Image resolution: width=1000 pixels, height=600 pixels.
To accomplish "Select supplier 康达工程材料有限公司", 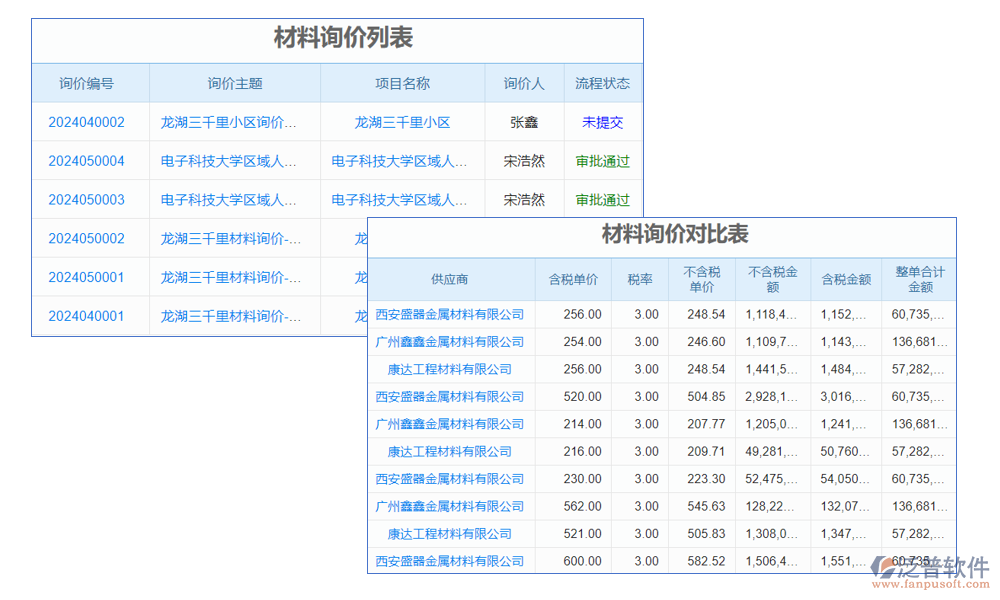I will (x=448, y=368).
